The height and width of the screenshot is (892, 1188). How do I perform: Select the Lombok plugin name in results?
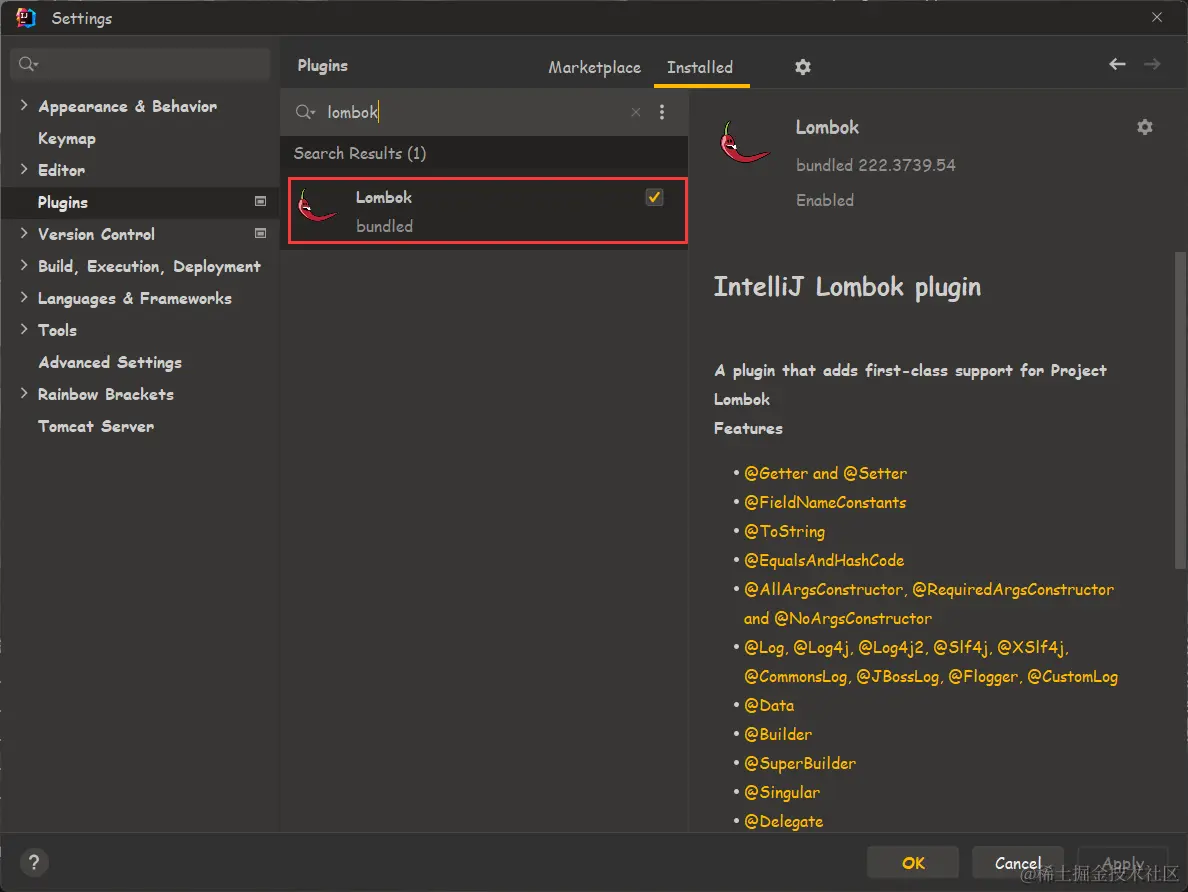point(383,197)
